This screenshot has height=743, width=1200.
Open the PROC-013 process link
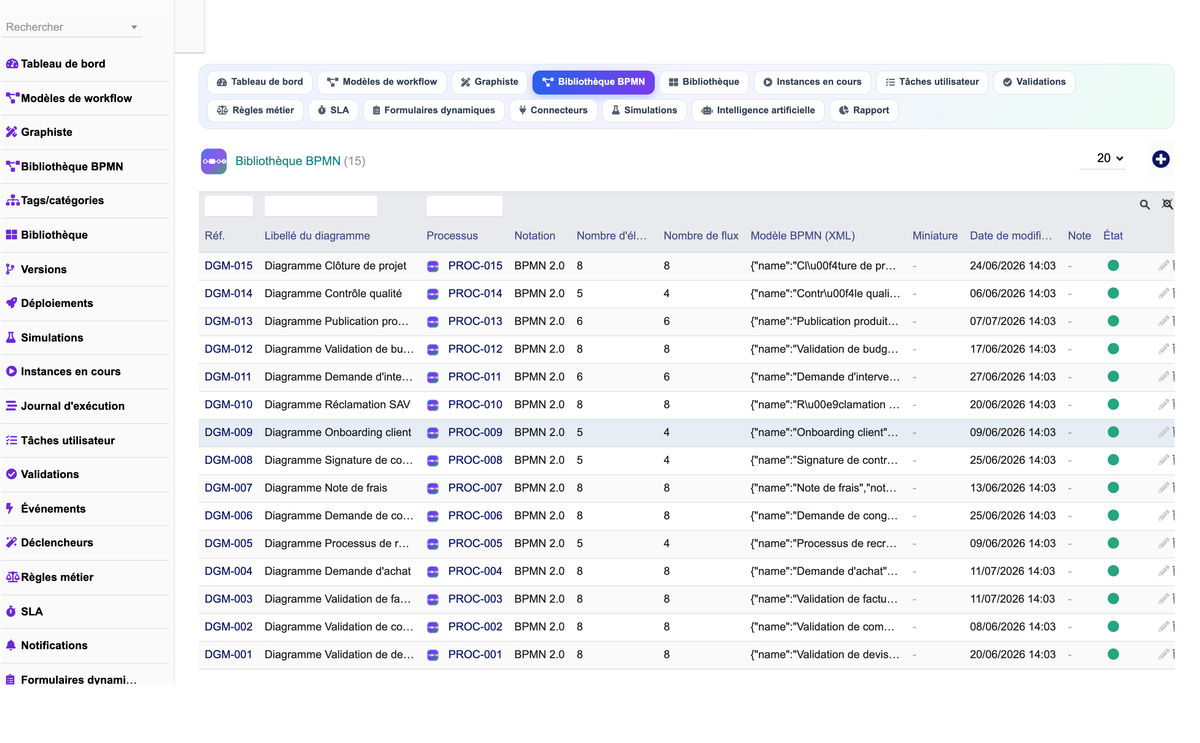(475, 322)
